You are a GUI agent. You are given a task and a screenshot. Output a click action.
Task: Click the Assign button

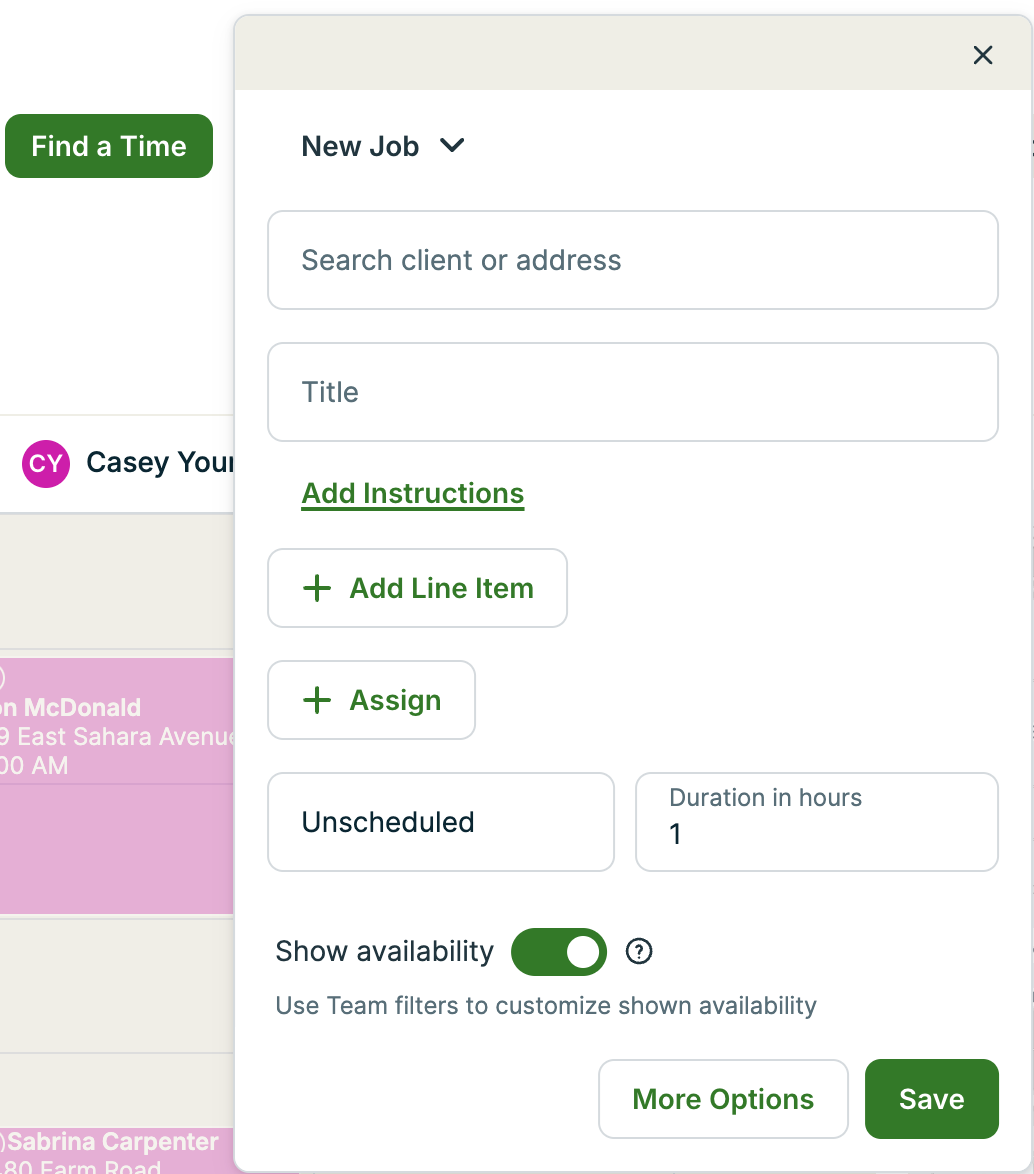(x=395, y=700)
